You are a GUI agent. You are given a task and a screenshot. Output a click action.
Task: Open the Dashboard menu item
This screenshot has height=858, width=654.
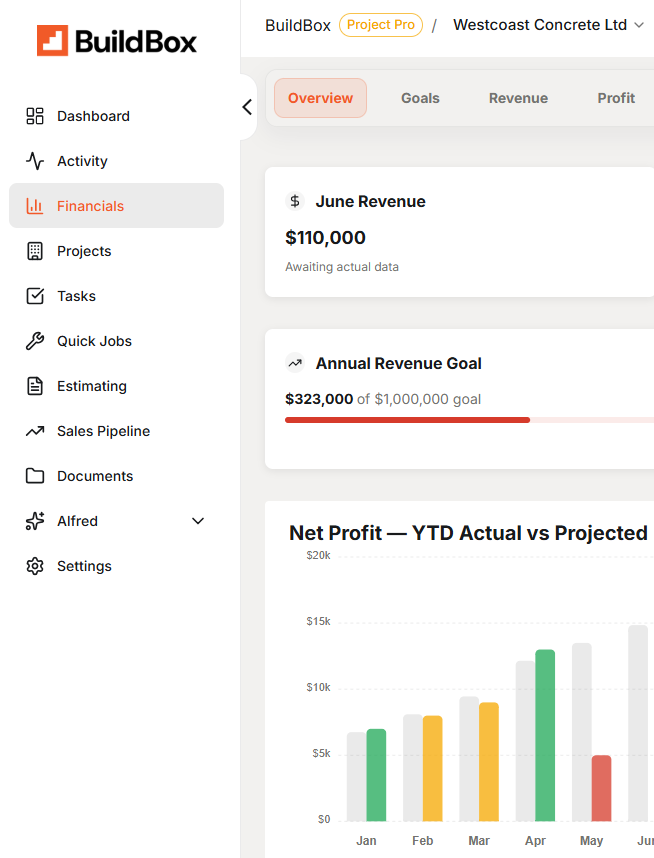click(117, 116)
